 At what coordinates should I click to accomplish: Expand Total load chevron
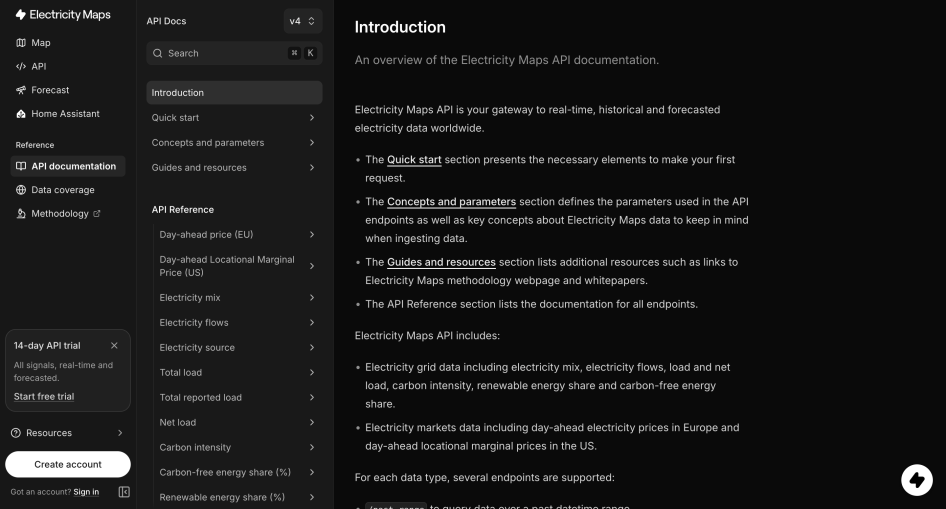tap(311, 372)
